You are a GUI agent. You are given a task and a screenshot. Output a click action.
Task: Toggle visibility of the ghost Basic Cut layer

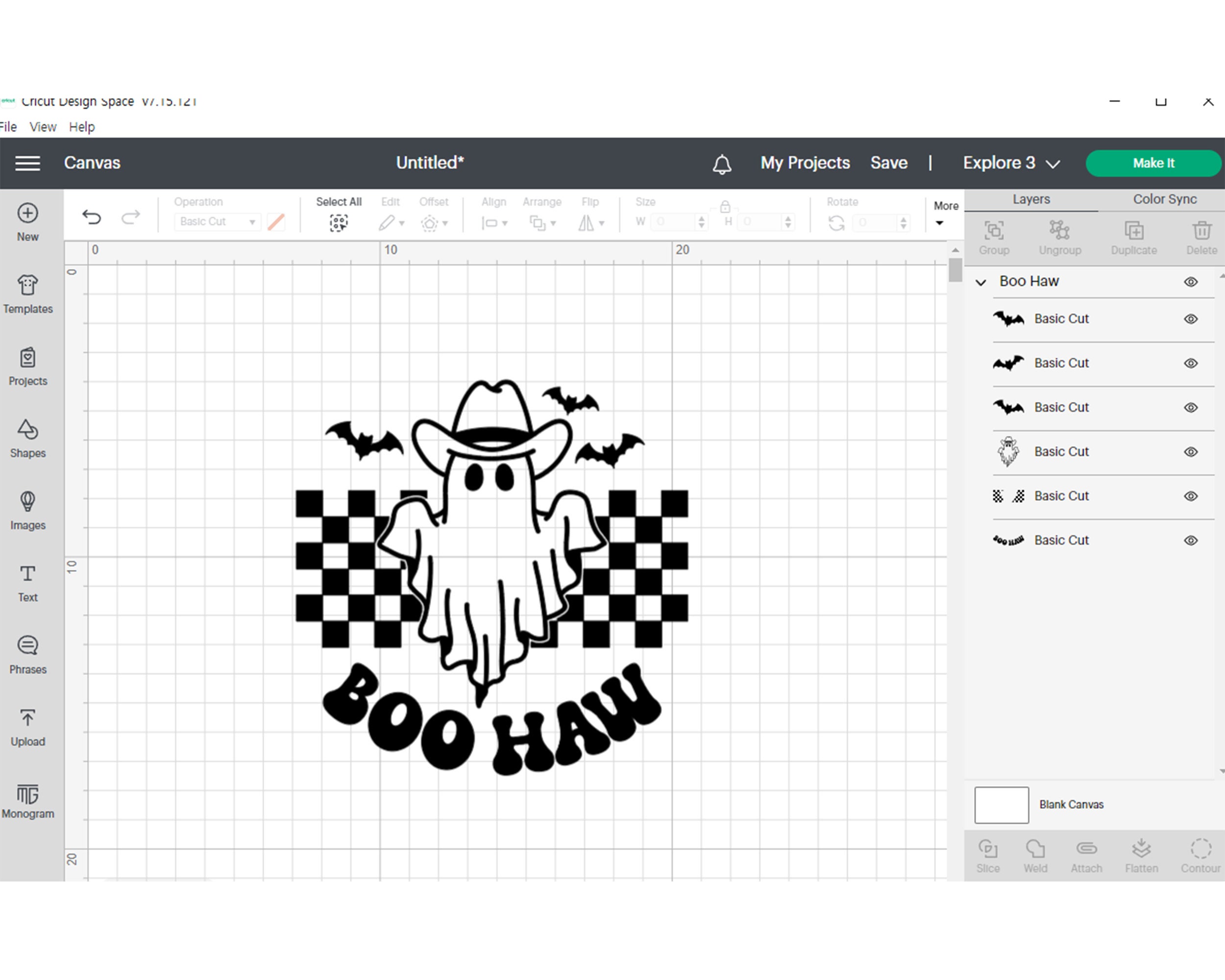coord(1191,452)
